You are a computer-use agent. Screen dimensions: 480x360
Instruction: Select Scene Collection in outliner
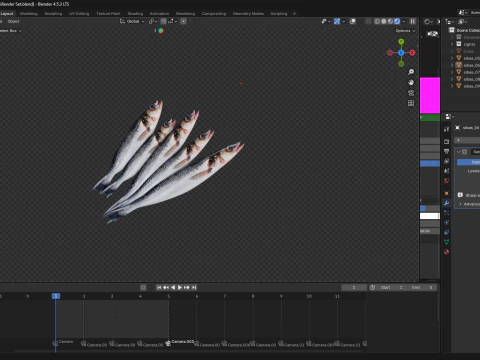[465, 30]
